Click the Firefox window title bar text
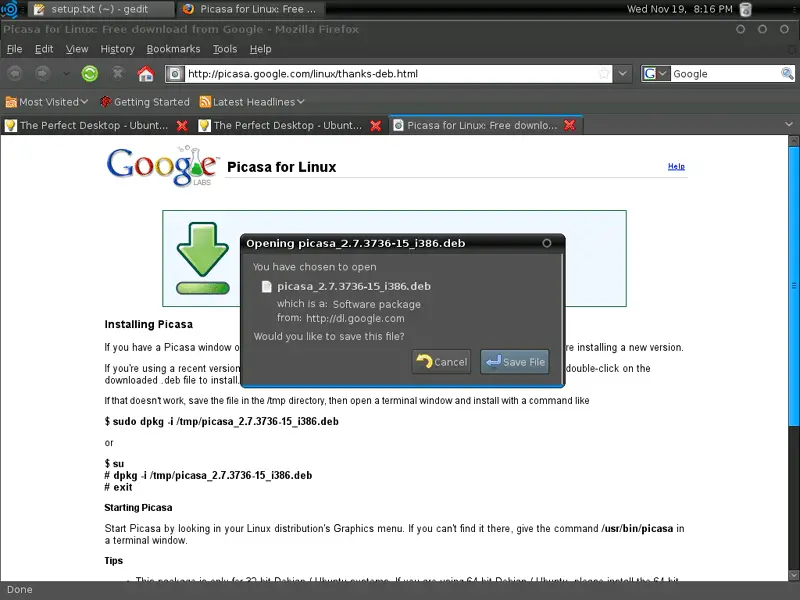 coord(181,29)
